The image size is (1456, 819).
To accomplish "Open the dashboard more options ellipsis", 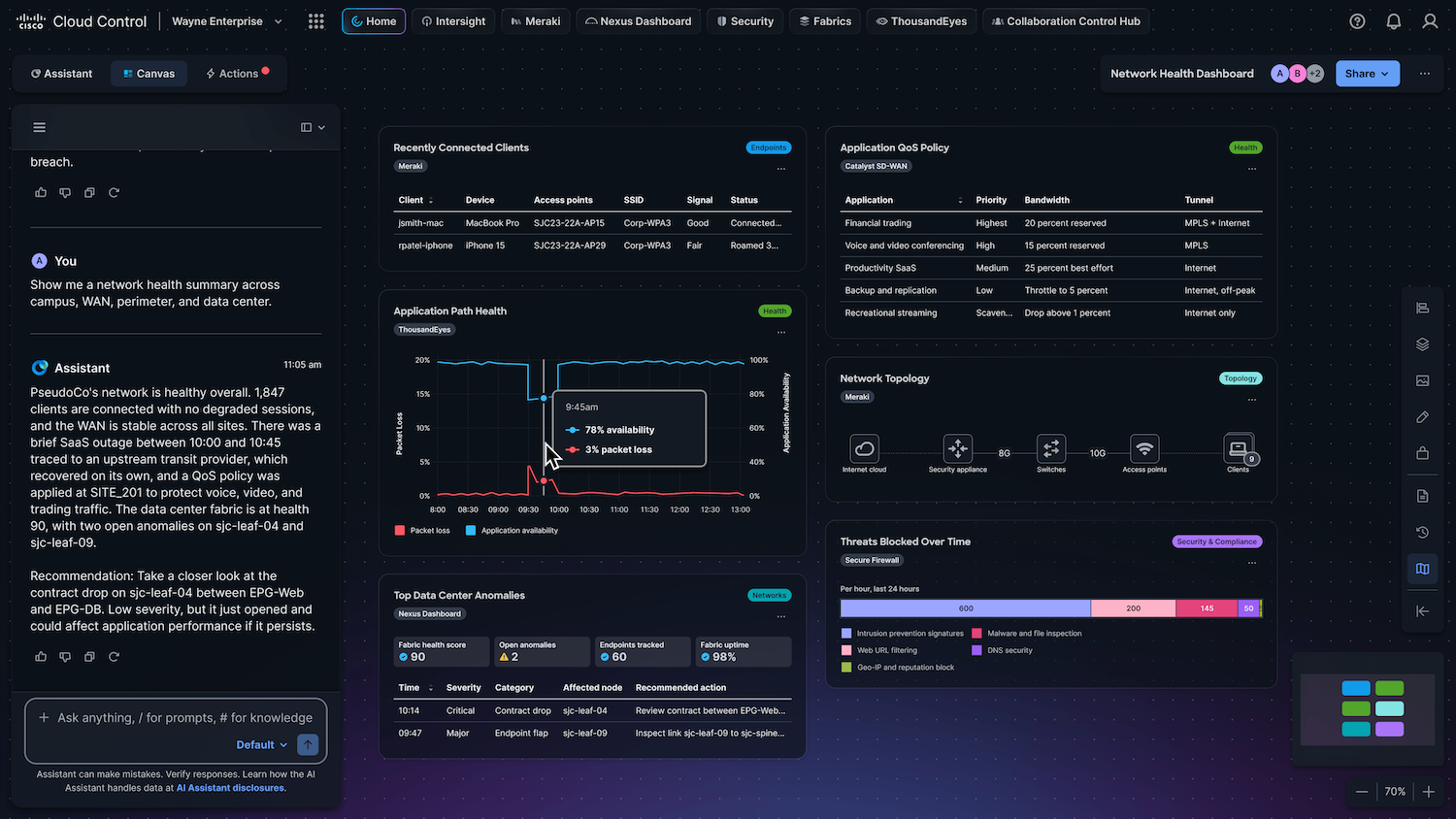I will tap(1425, 74).
